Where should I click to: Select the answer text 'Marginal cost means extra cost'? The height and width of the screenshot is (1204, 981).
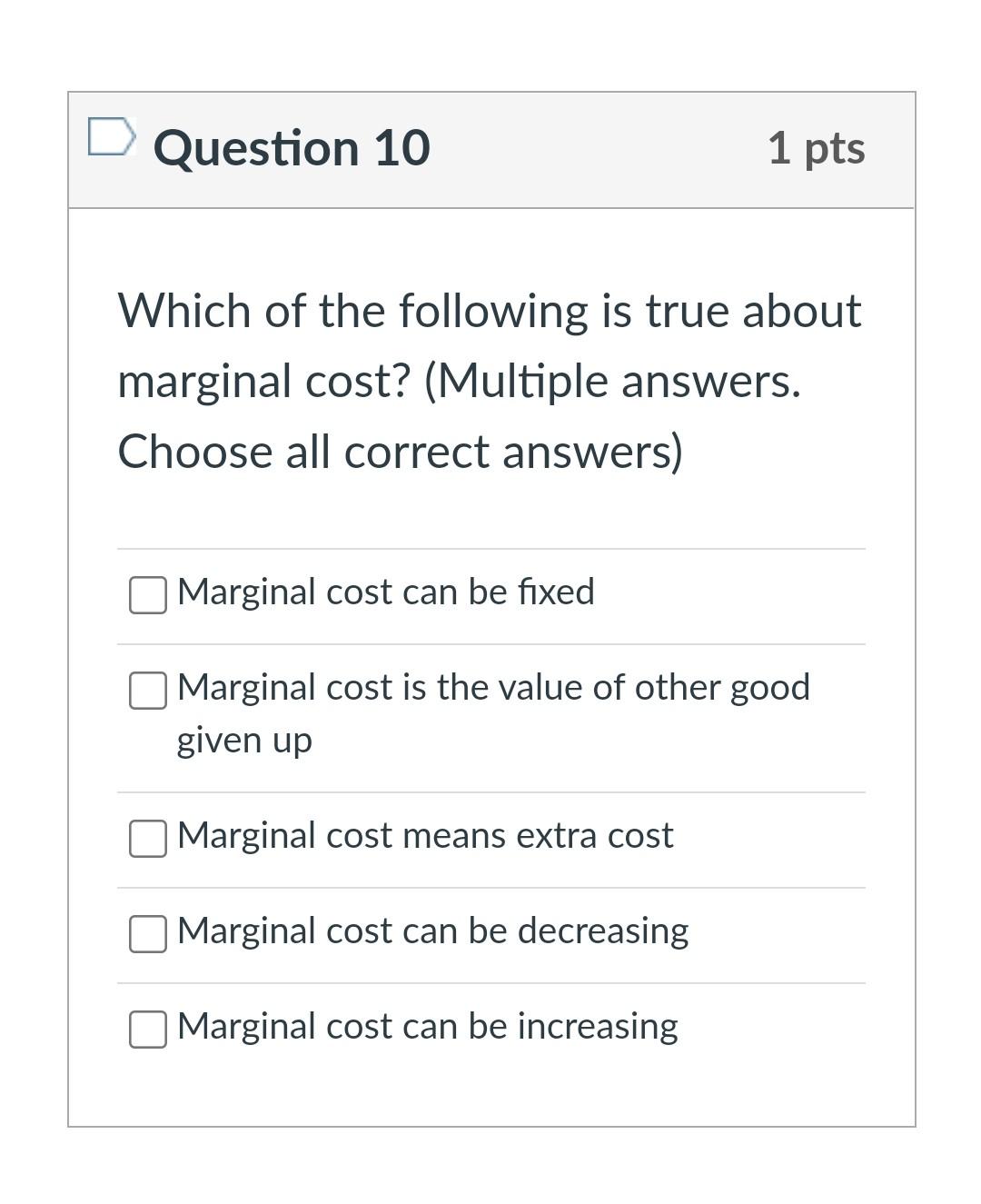click(425, 835)
